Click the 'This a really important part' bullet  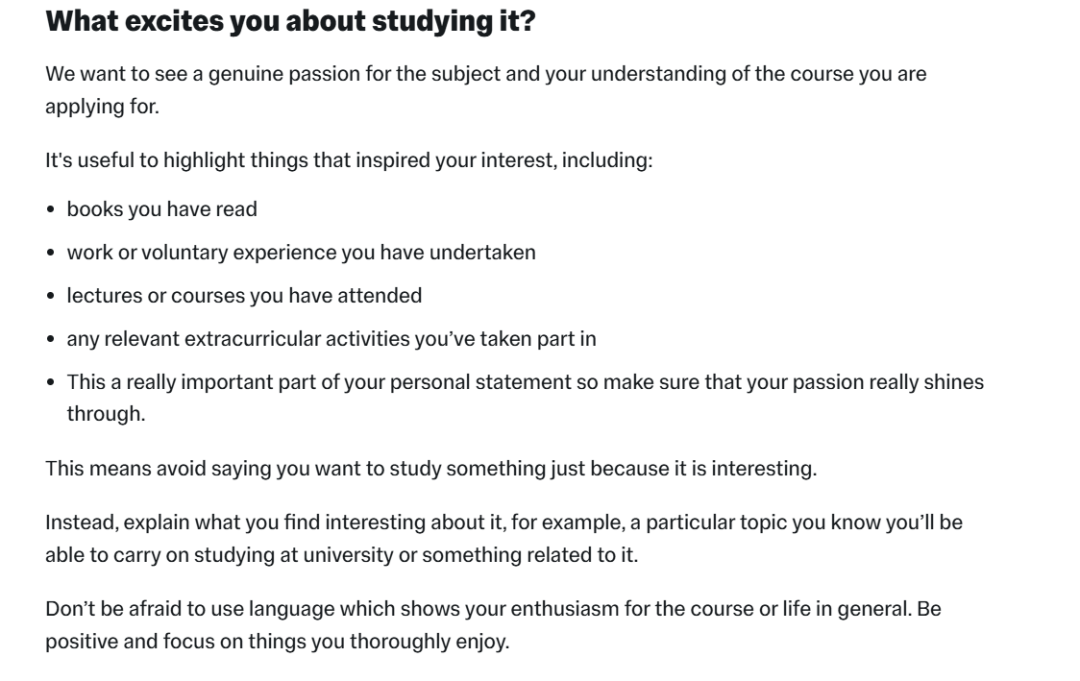[x=525, y=398]
